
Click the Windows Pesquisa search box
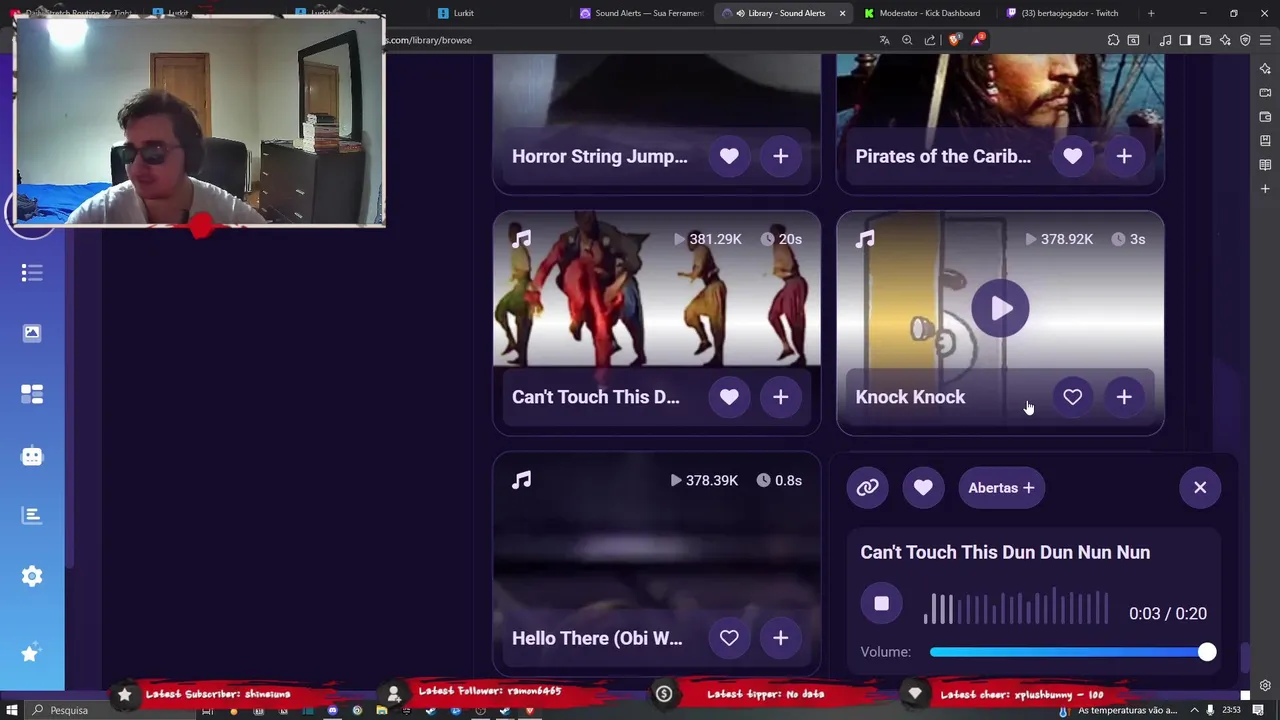(x=110, y=710)
